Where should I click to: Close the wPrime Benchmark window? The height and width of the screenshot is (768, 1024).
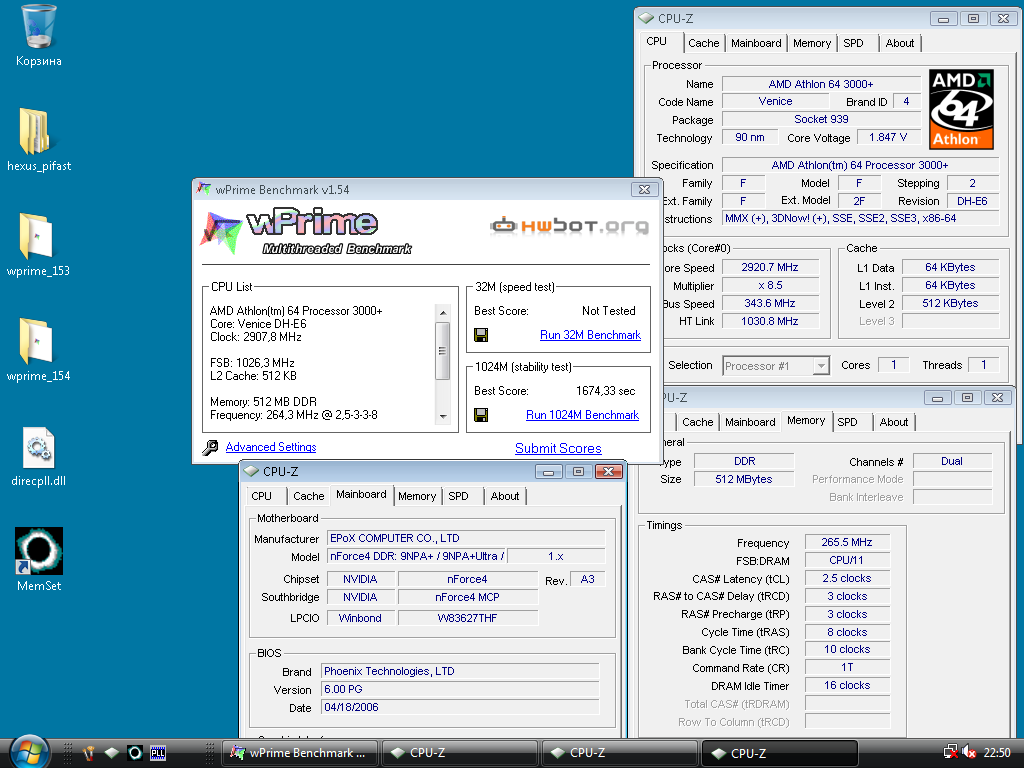pyautogui.click(x=644, y=189)
